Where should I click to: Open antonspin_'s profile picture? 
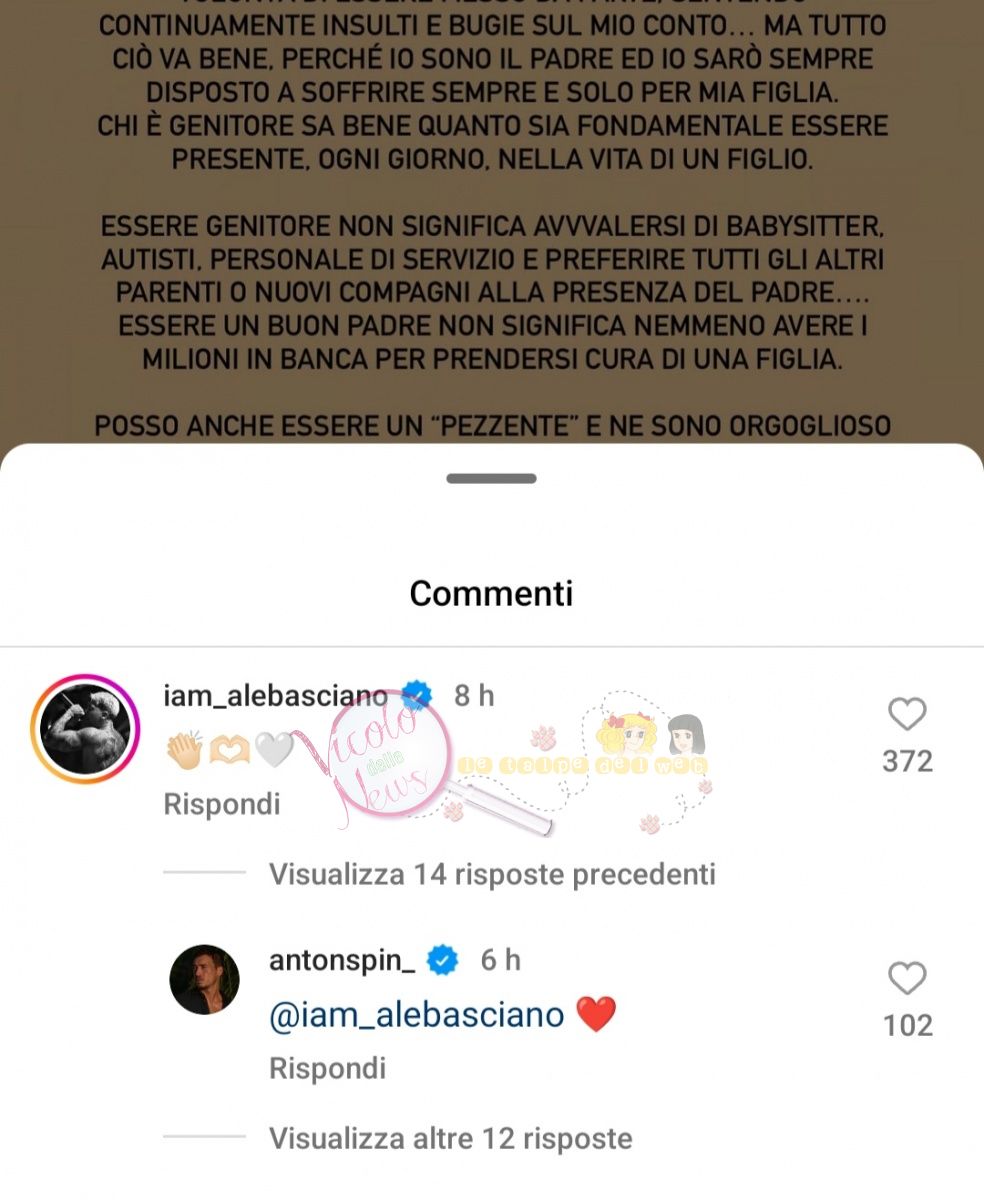pos(204,979)
